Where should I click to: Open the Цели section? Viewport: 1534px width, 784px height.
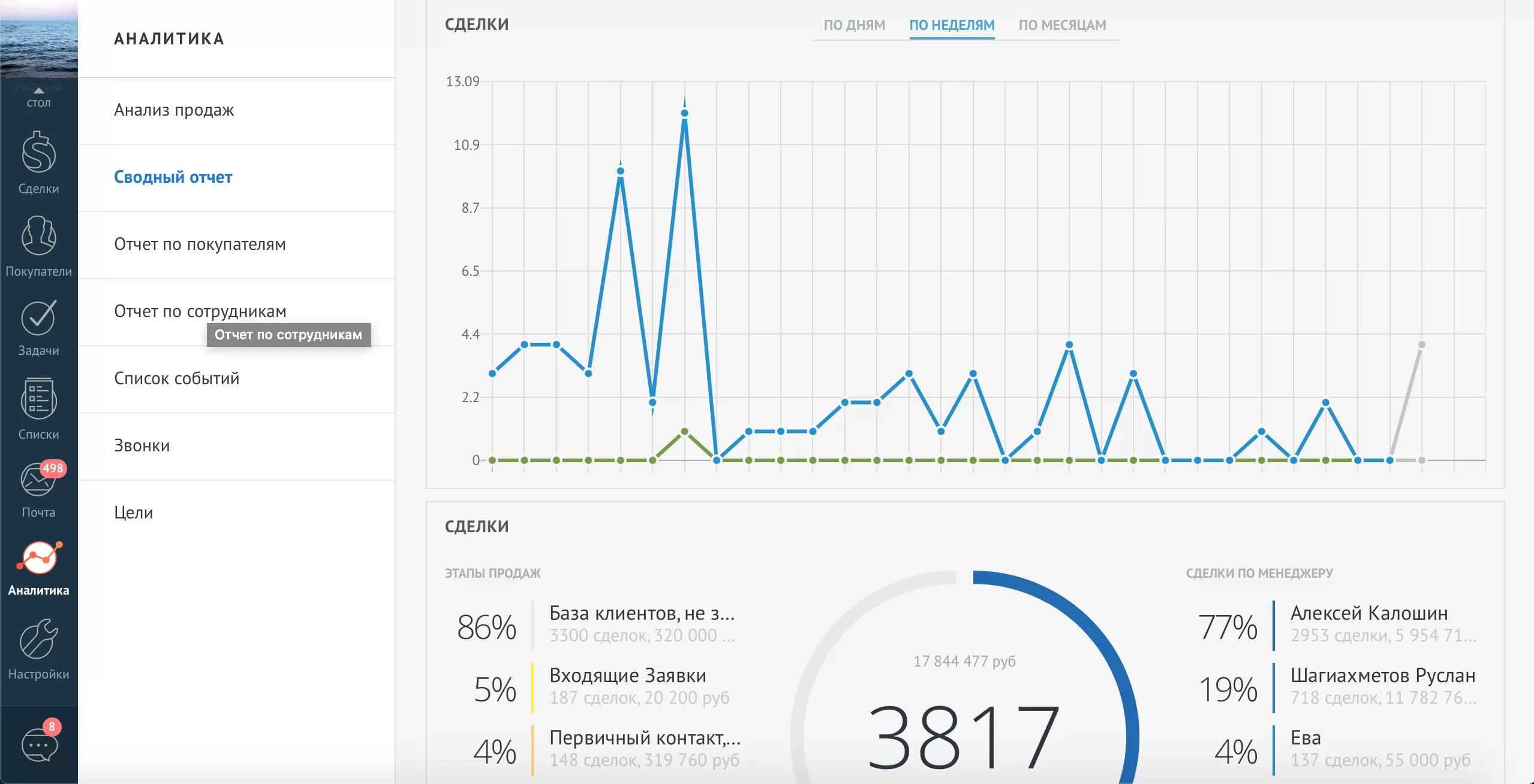tap(133, 513)
